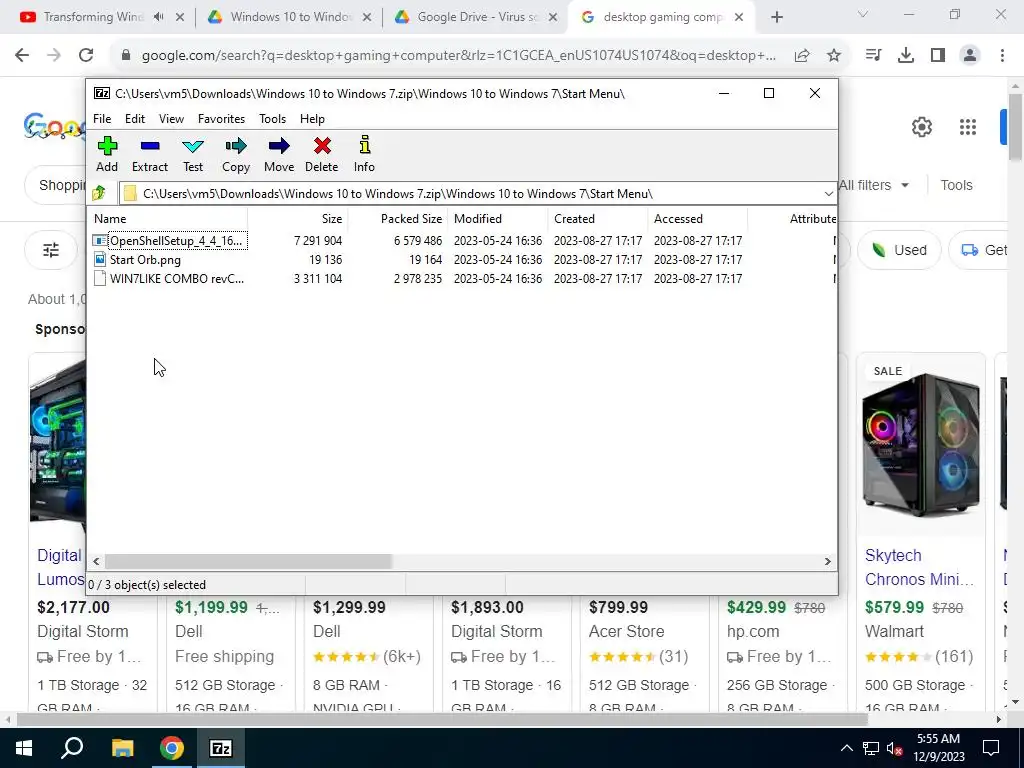This screenshot has width=1024, height=768.
Task: Sort files by Modified column
Action: [x=498, y=219]
